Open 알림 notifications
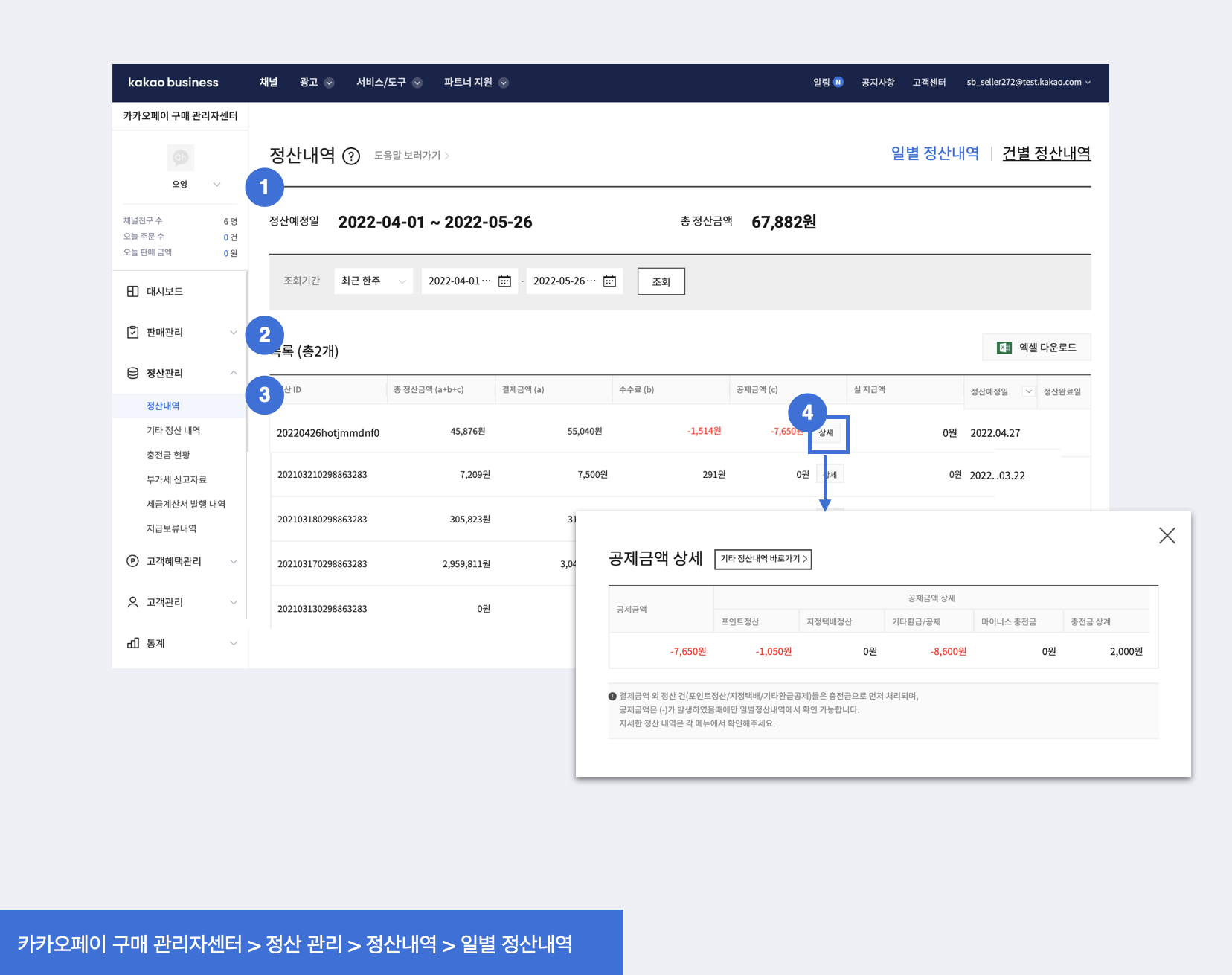Screen dimensions: 1232x975 pyautogui.click(x=828, y=83)
